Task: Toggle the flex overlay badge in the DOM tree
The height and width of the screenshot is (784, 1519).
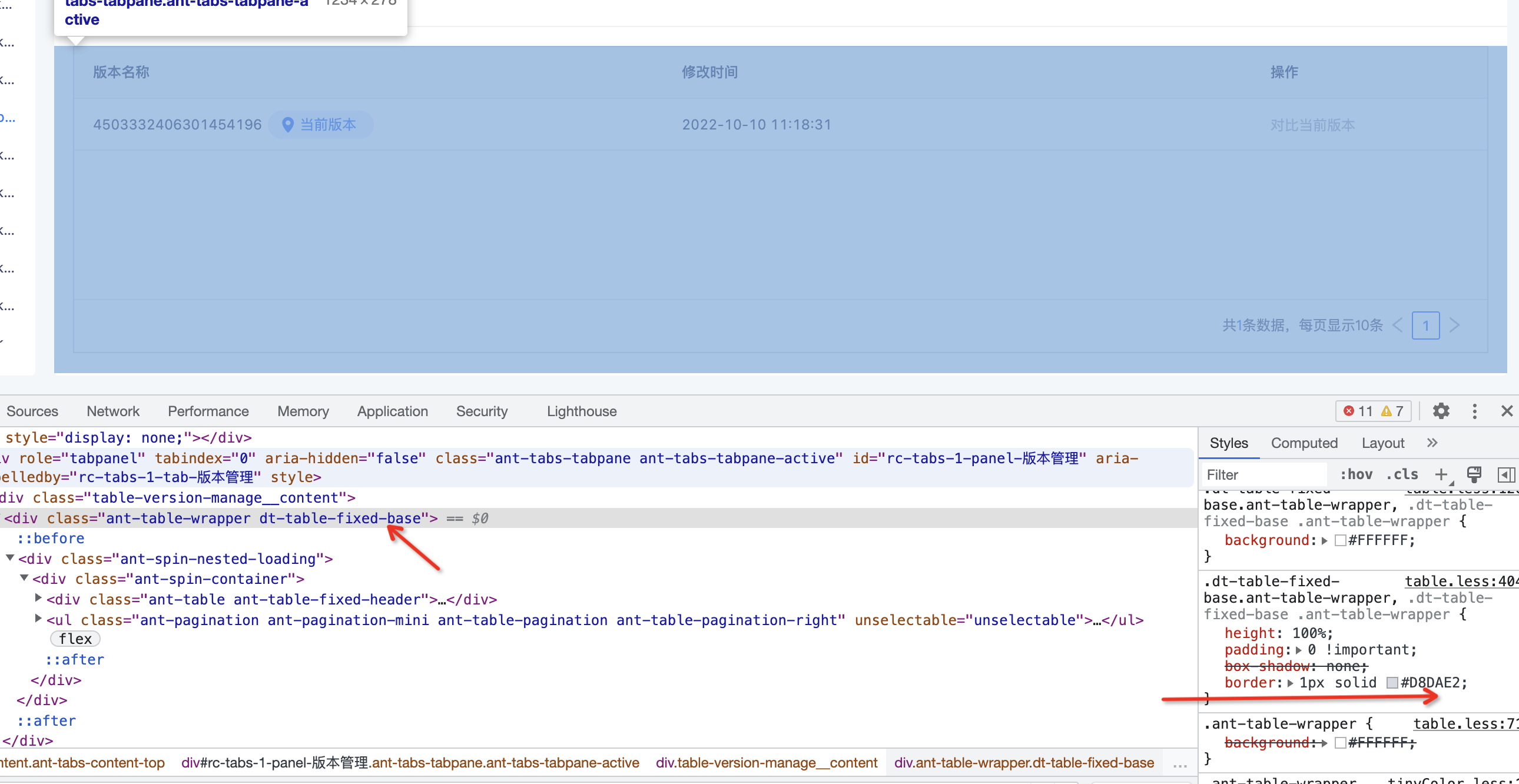Action: (x=75, y=639)
